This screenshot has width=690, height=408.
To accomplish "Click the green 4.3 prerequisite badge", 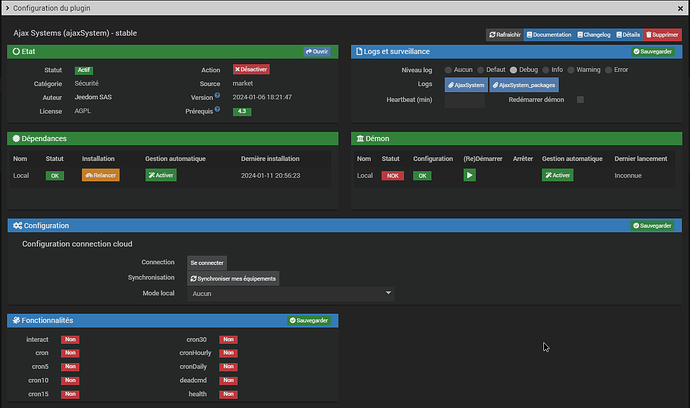I will (x=242, y=111).
